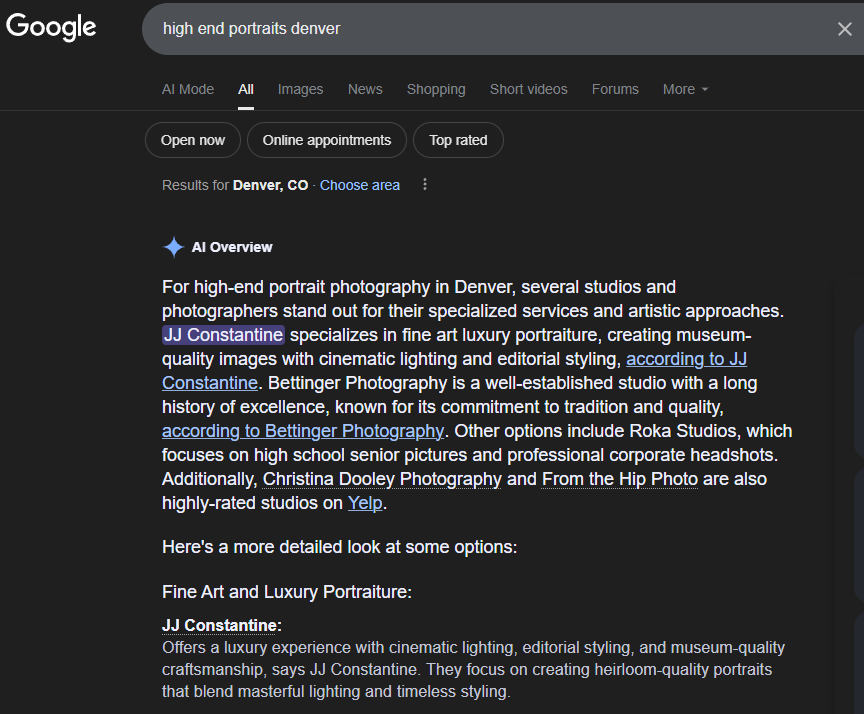This screenshot has height=714, width=864.
Task: Click the 'JJ Constantine:' bold heading
Action: click(x=222, y=625)
